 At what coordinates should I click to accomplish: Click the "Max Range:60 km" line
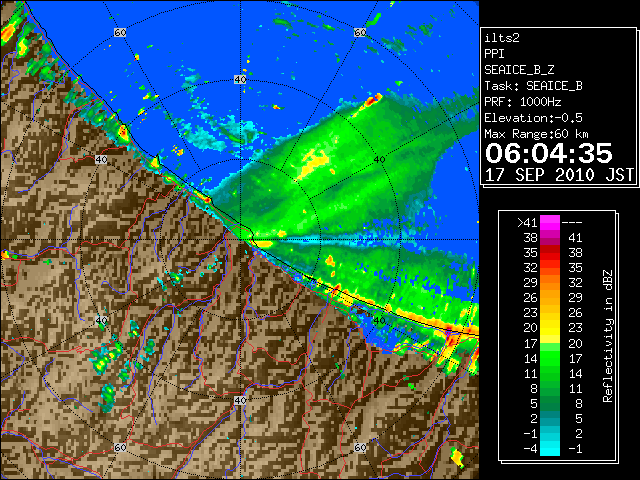[536, 134]
